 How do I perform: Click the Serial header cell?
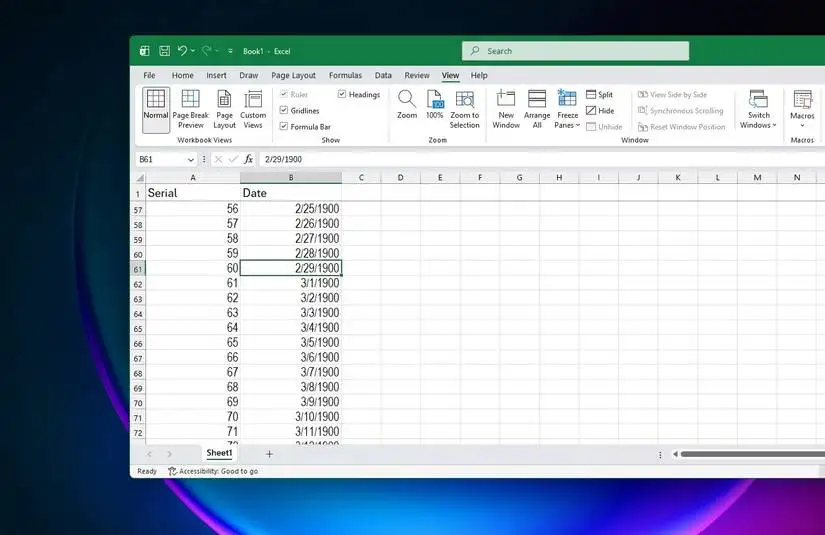pyautogui.click(x=193, y=193)
